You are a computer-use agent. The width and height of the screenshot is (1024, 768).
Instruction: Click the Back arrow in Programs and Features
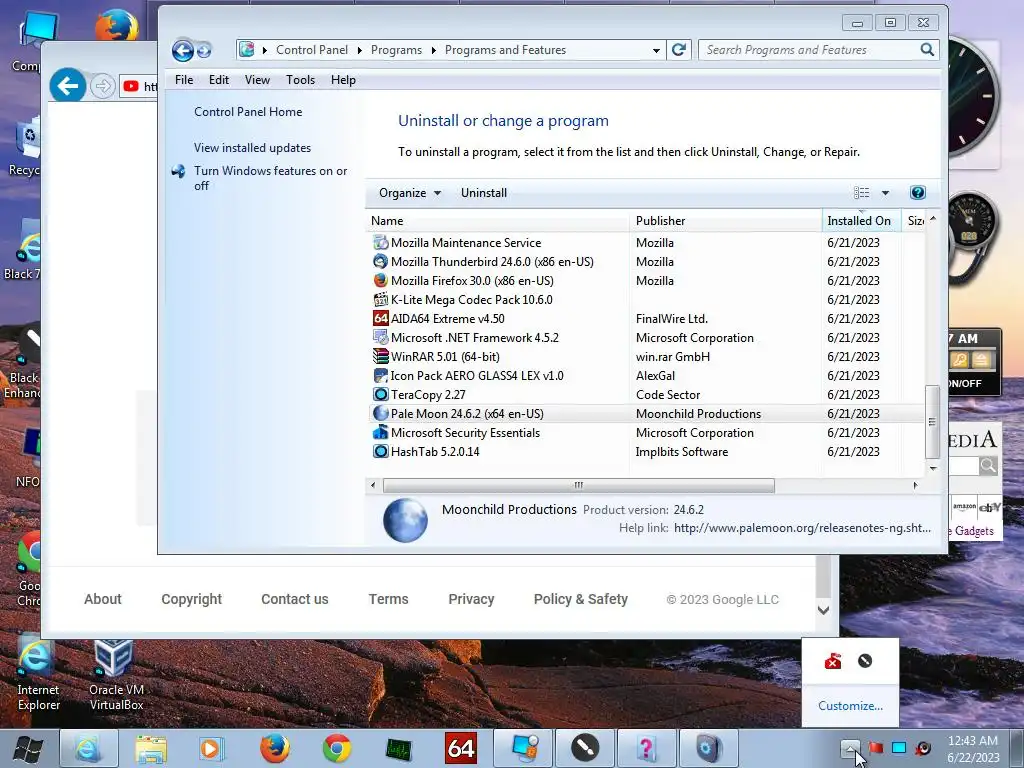183,50
